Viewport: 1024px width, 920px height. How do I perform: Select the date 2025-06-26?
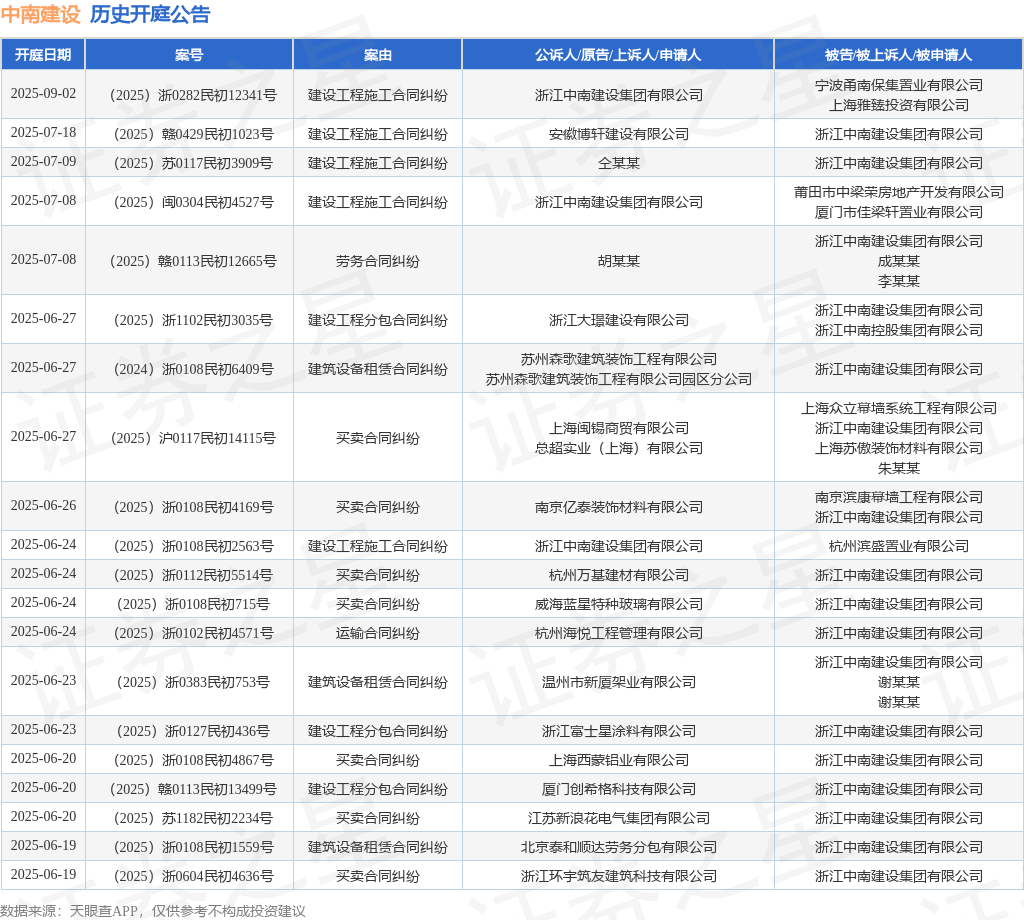(x=43, y=506)
